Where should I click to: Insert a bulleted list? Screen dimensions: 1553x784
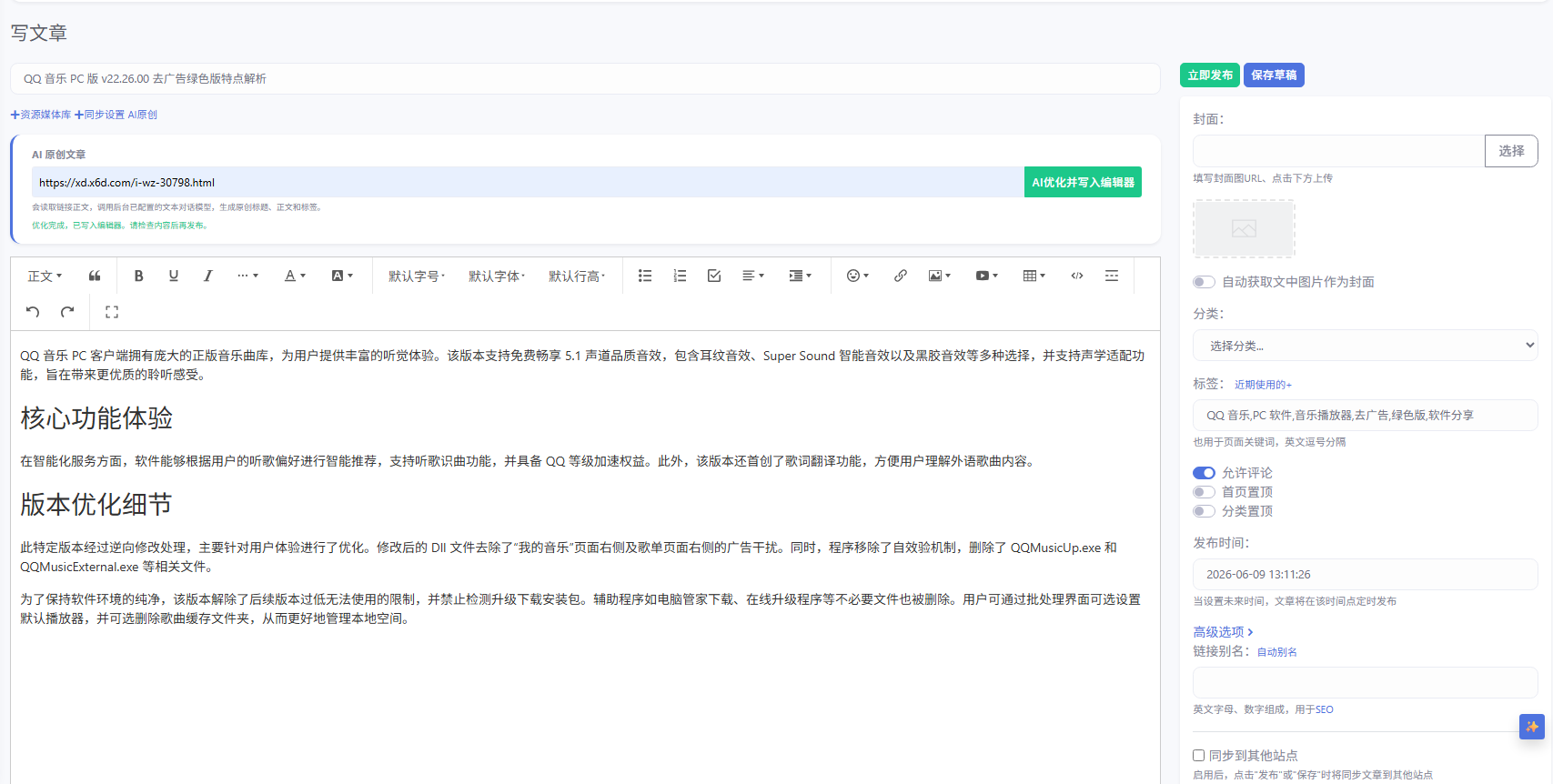[645, 276]
